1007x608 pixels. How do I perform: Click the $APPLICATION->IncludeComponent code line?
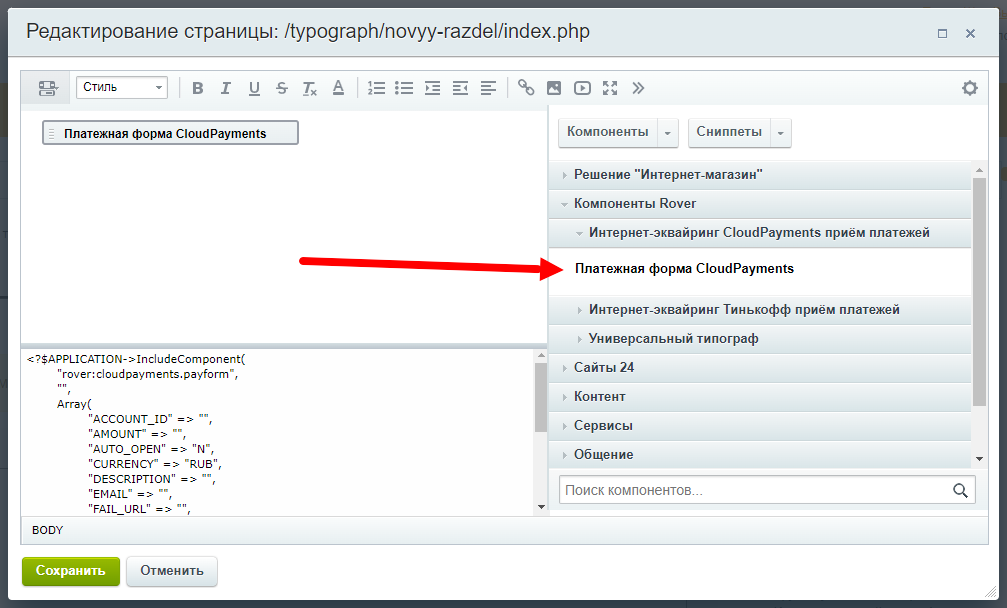[136, 359]
